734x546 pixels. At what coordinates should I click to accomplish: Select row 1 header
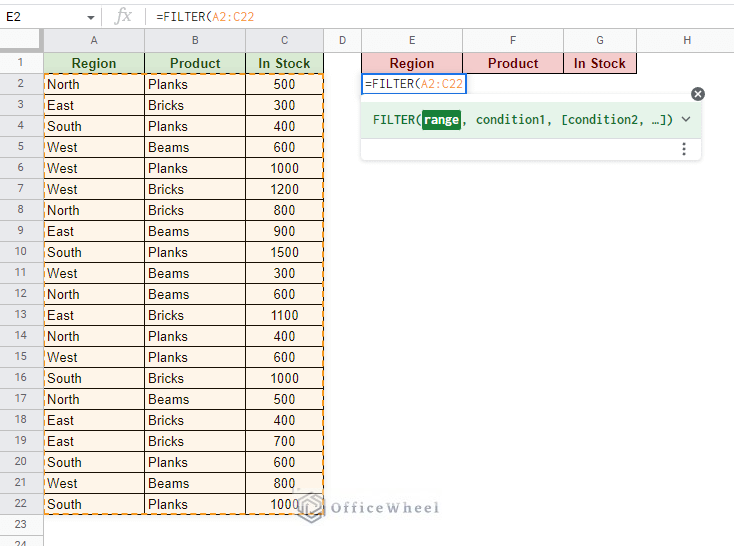(21, 63)
